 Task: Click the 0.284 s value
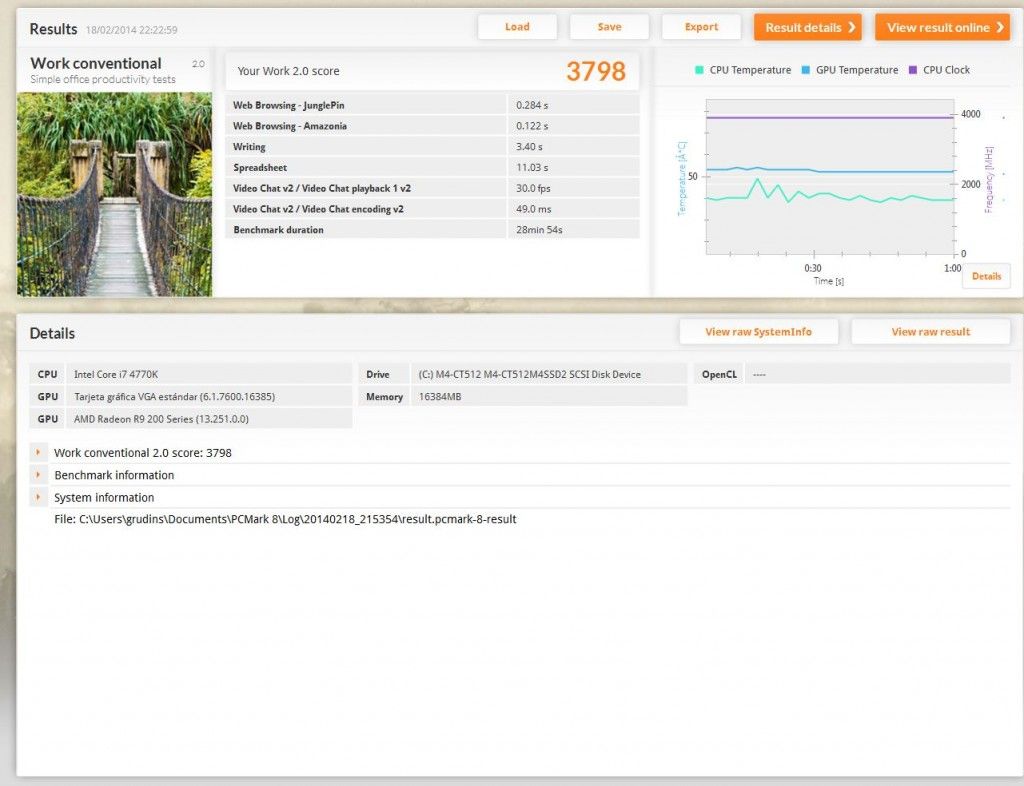coord(532,105)
